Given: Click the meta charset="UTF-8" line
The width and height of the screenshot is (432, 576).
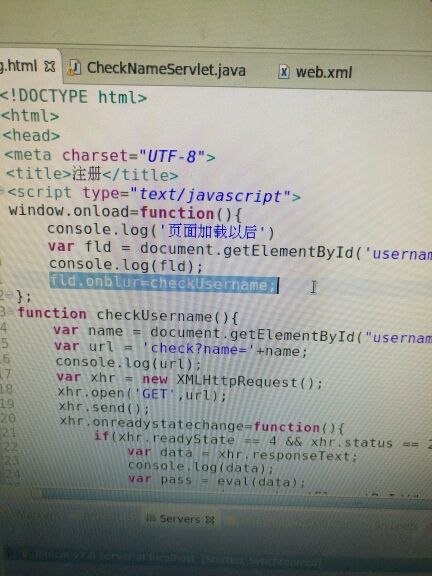Looking at the screenshot, I should click(109, 156).
